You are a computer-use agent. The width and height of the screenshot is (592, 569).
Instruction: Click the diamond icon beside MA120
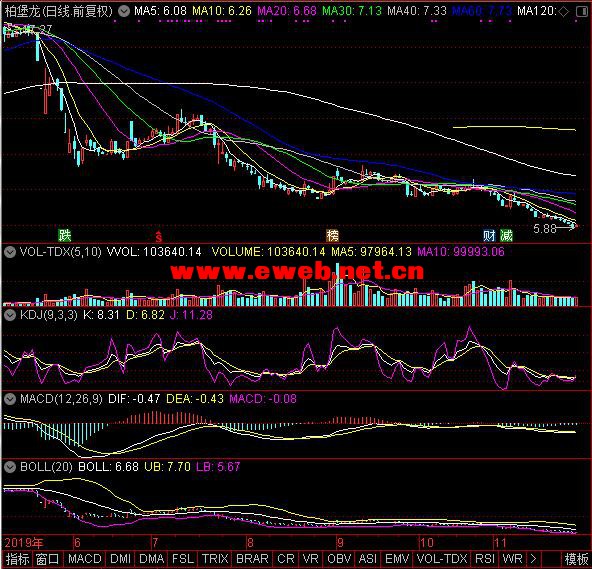[563, 11]
